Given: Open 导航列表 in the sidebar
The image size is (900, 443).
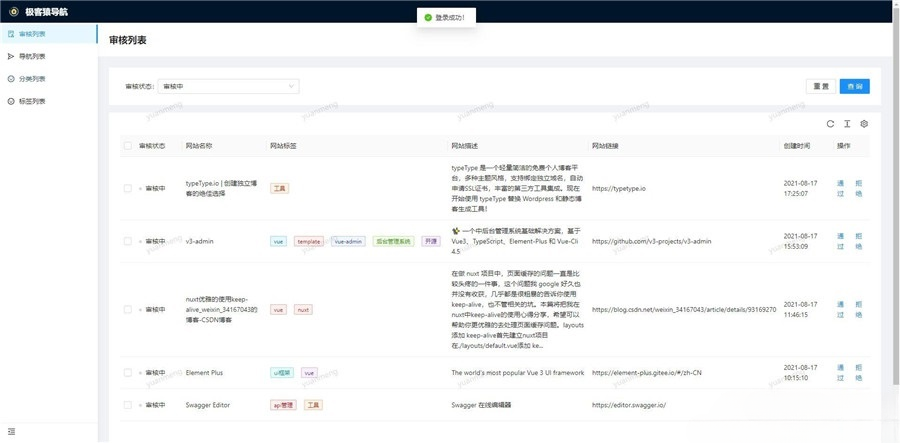Looking at the screenshot, I should [32, 57].
